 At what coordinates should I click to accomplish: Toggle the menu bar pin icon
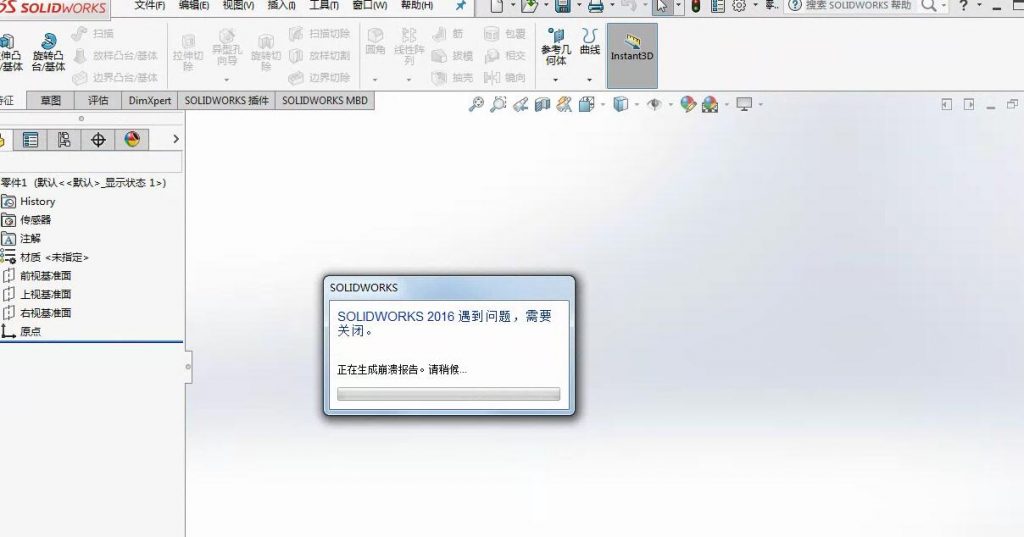[x=460, y=5]
